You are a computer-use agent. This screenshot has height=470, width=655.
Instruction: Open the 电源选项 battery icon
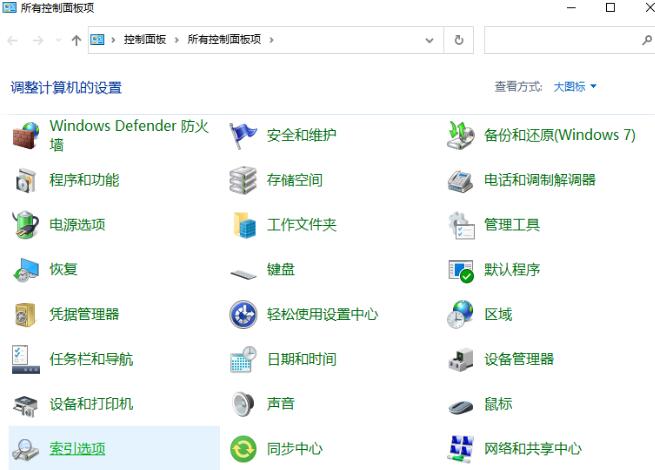[x=26, y=225]
